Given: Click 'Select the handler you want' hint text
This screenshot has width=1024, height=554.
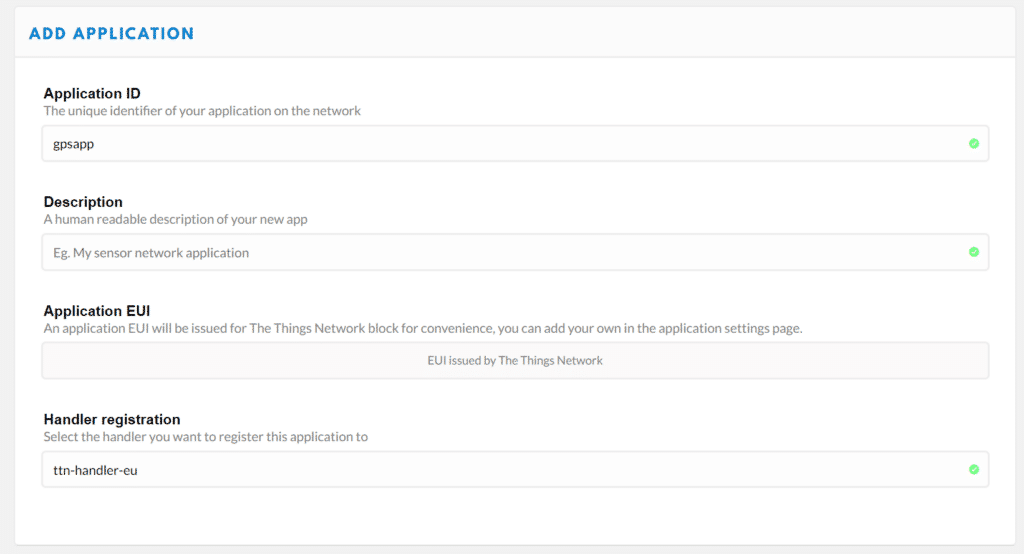Looking at the screenshot, I should point(206,437).
